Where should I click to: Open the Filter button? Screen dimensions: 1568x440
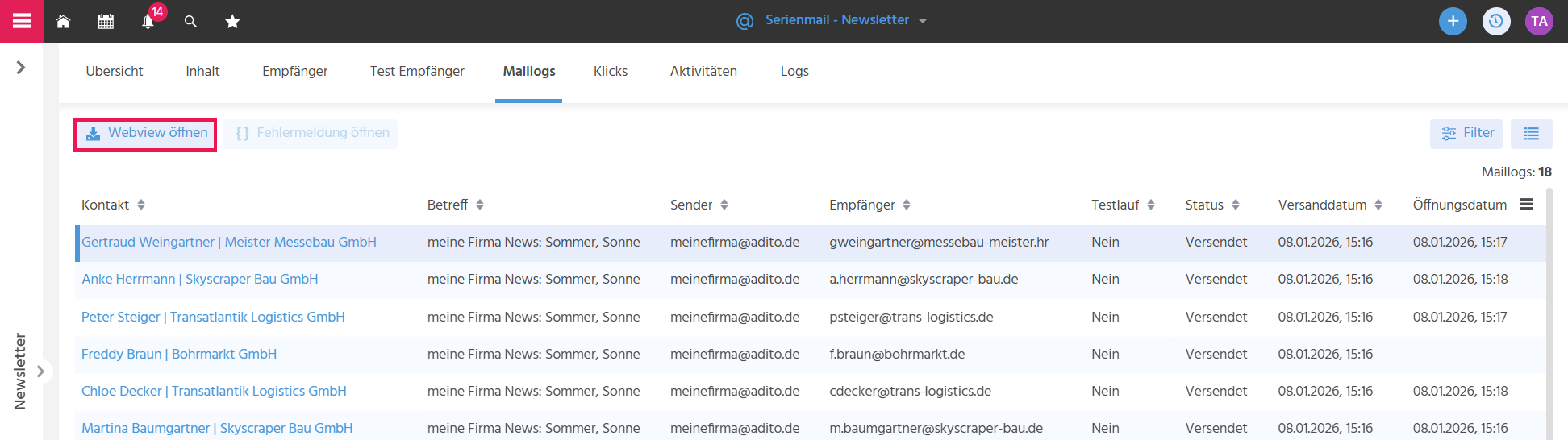coord(1466,134)
